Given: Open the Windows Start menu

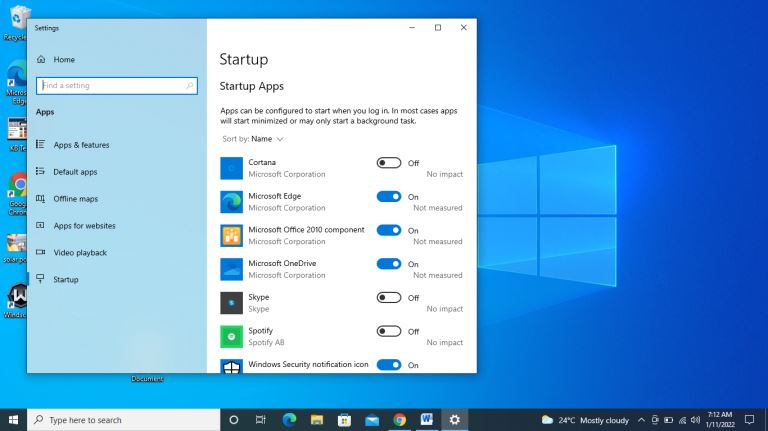Looking at the screenshot, I should point(13,420).
